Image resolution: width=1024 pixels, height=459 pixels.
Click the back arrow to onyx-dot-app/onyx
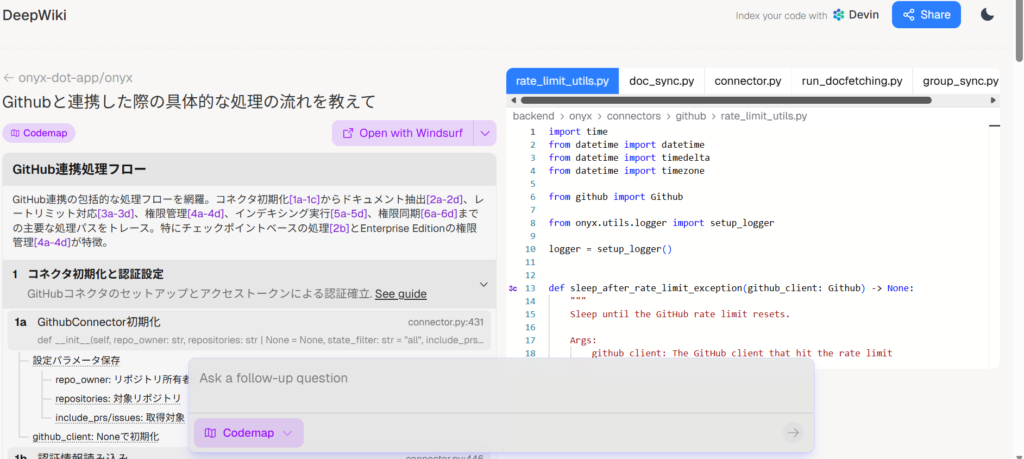[8, 78]
